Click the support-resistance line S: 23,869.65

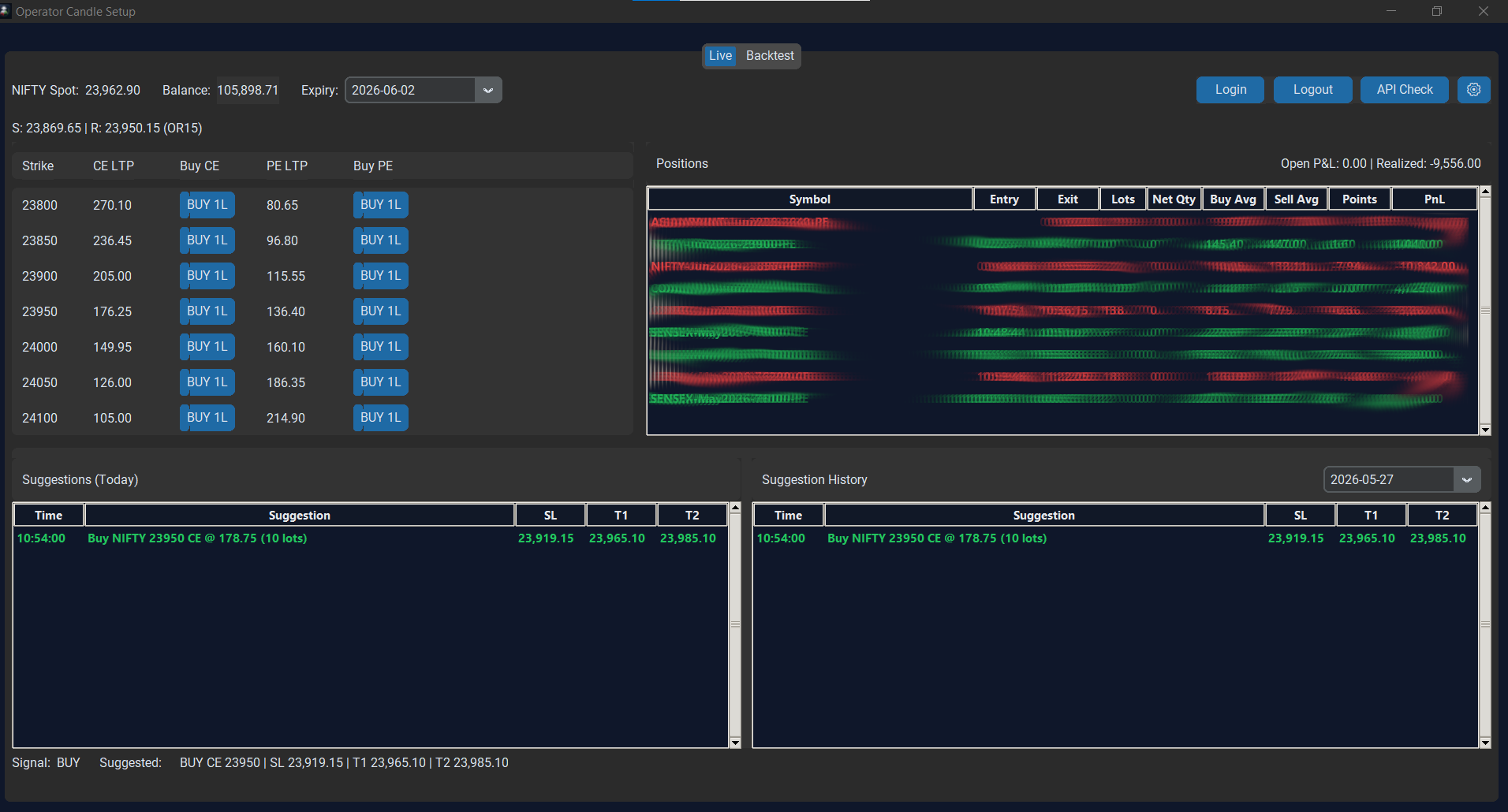click(x=107, y=128)
